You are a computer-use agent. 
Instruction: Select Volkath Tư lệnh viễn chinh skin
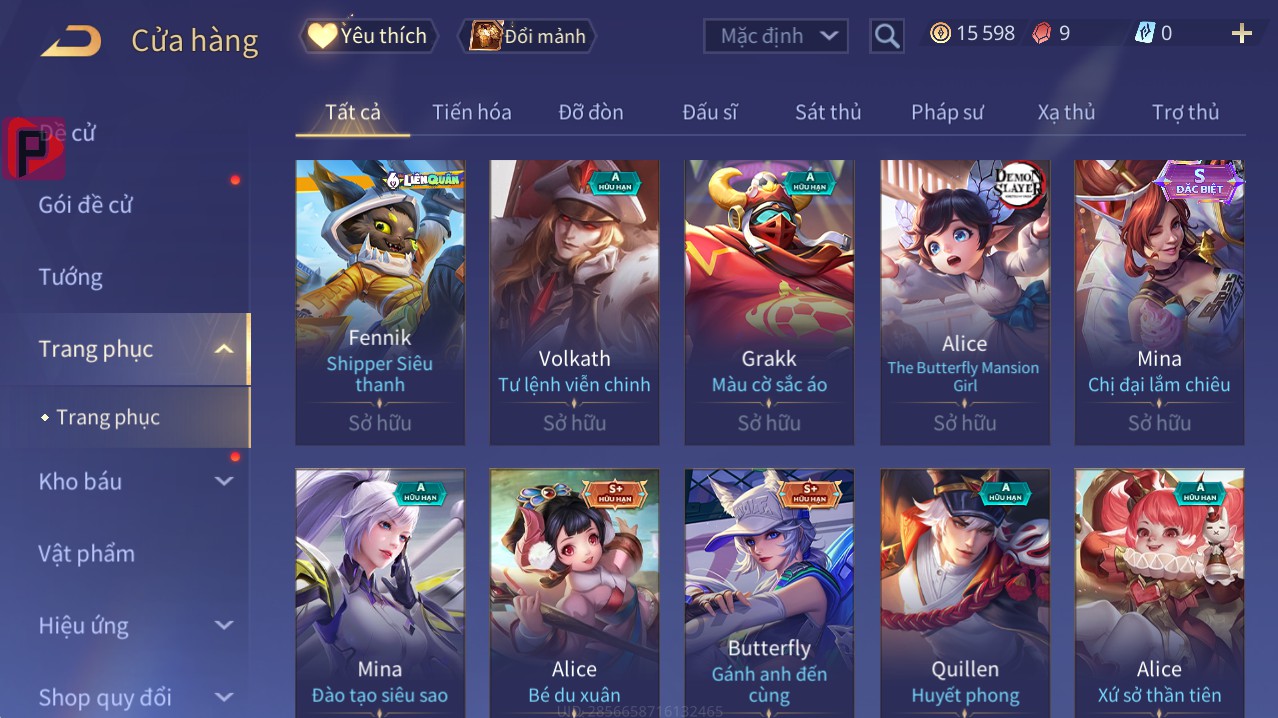tap(574, 302)
